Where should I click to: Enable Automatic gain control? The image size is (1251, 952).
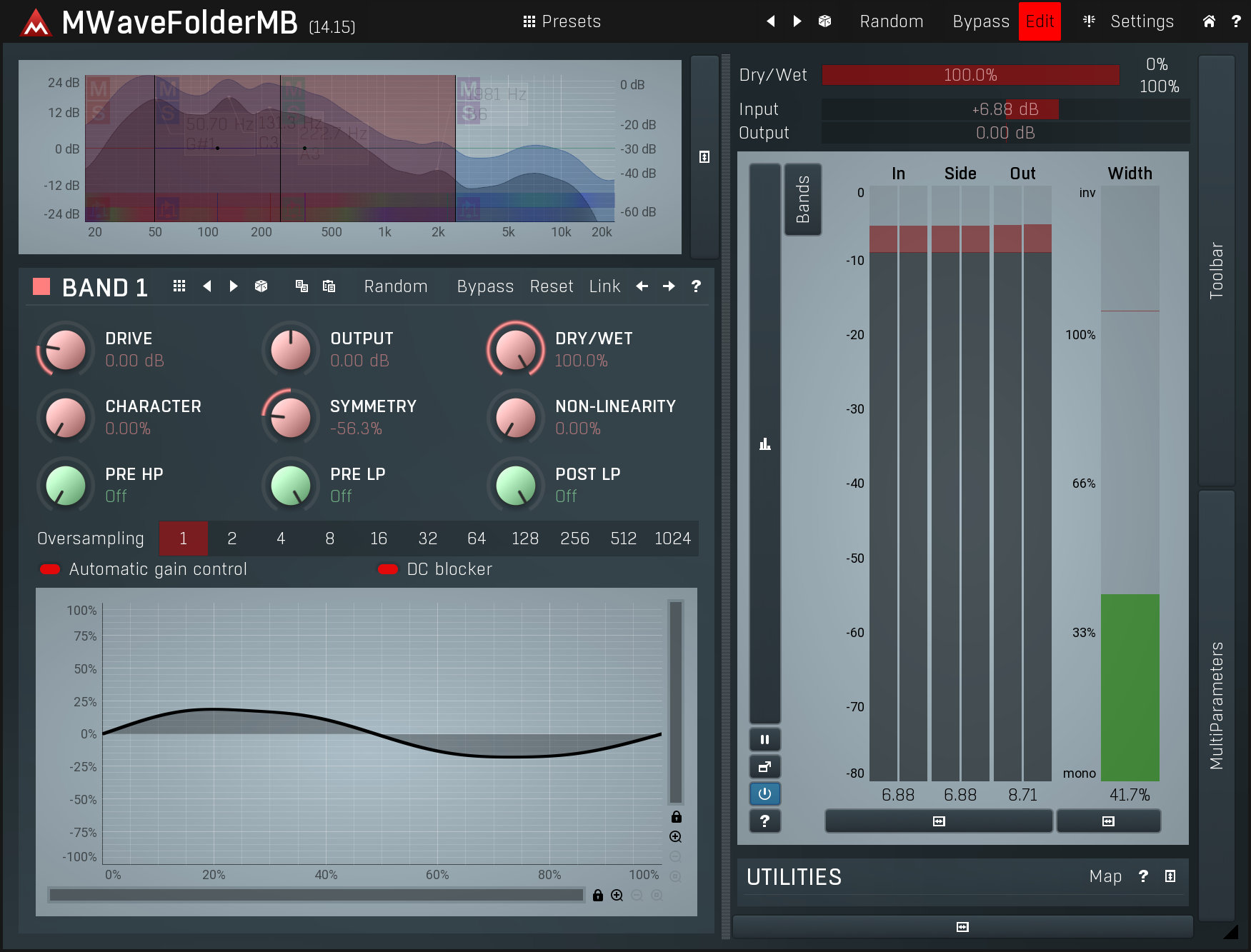pos(49,568)
